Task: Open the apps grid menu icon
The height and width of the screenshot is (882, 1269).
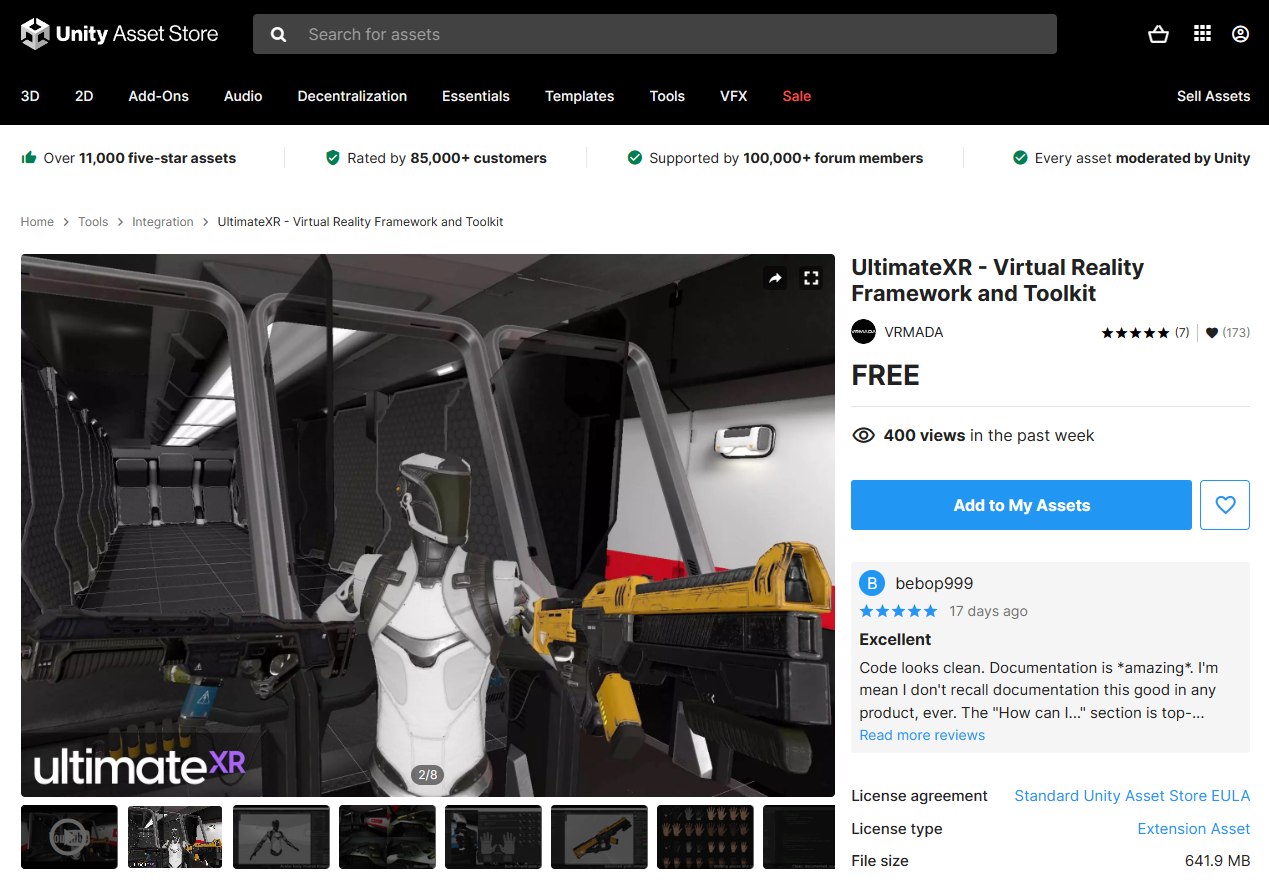Action: click(x=1202, y=34)
